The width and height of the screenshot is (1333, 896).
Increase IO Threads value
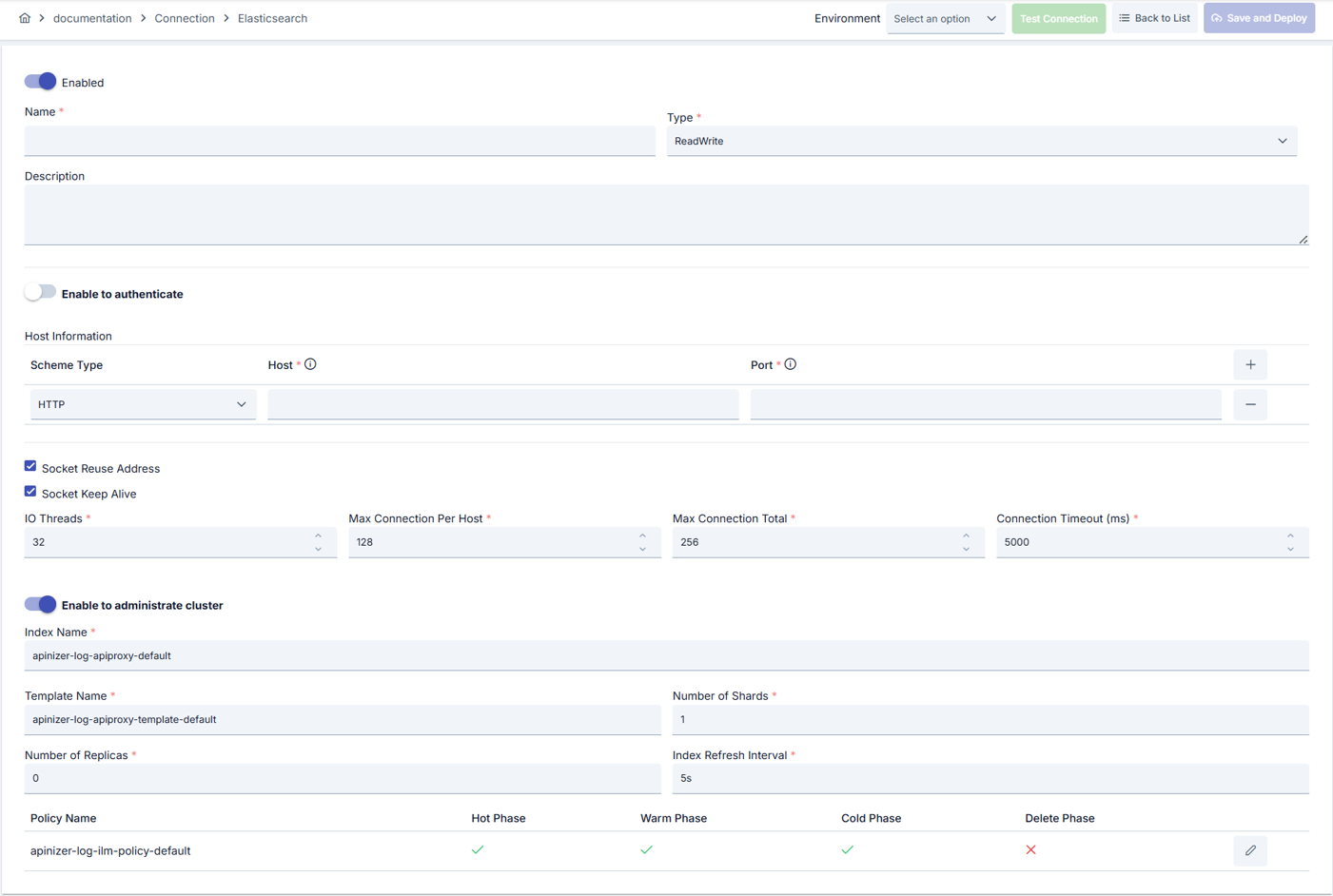[x=319, y=536]
